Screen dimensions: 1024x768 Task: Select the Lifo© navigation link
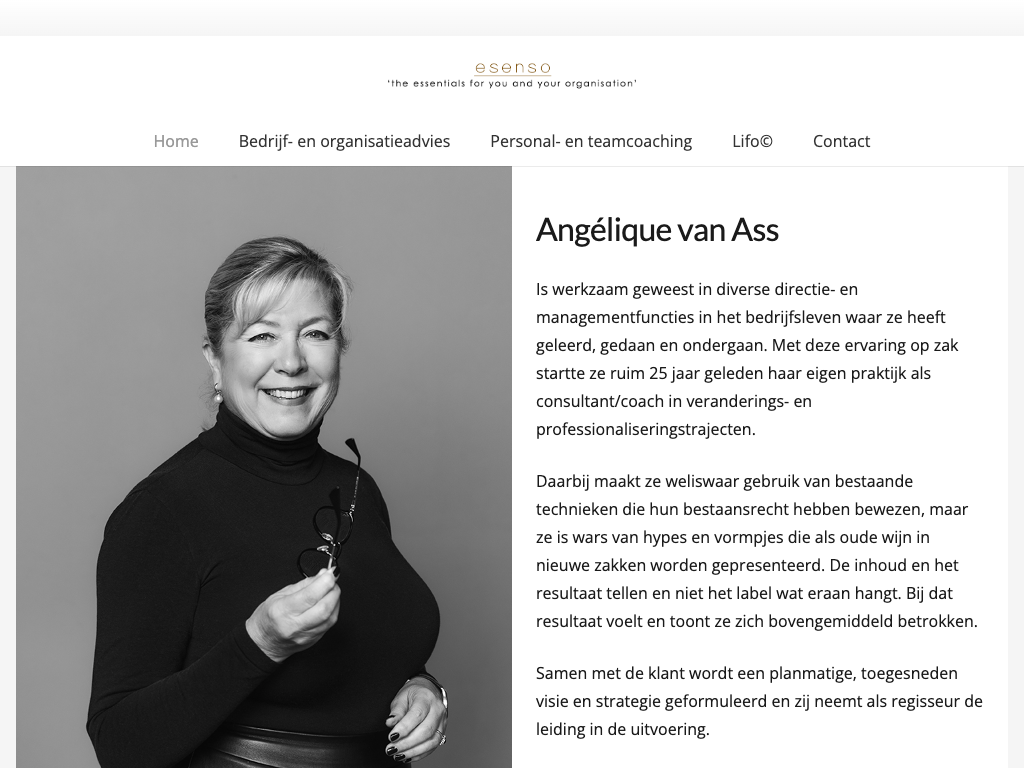tap(752, 141)
